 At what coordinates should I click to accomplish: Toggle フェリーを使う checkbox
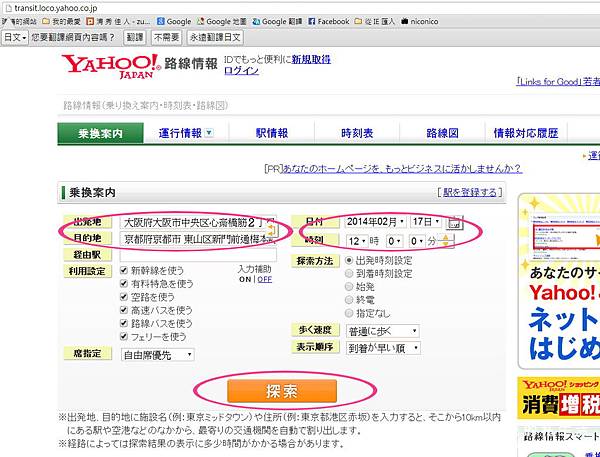coord(124,336)
